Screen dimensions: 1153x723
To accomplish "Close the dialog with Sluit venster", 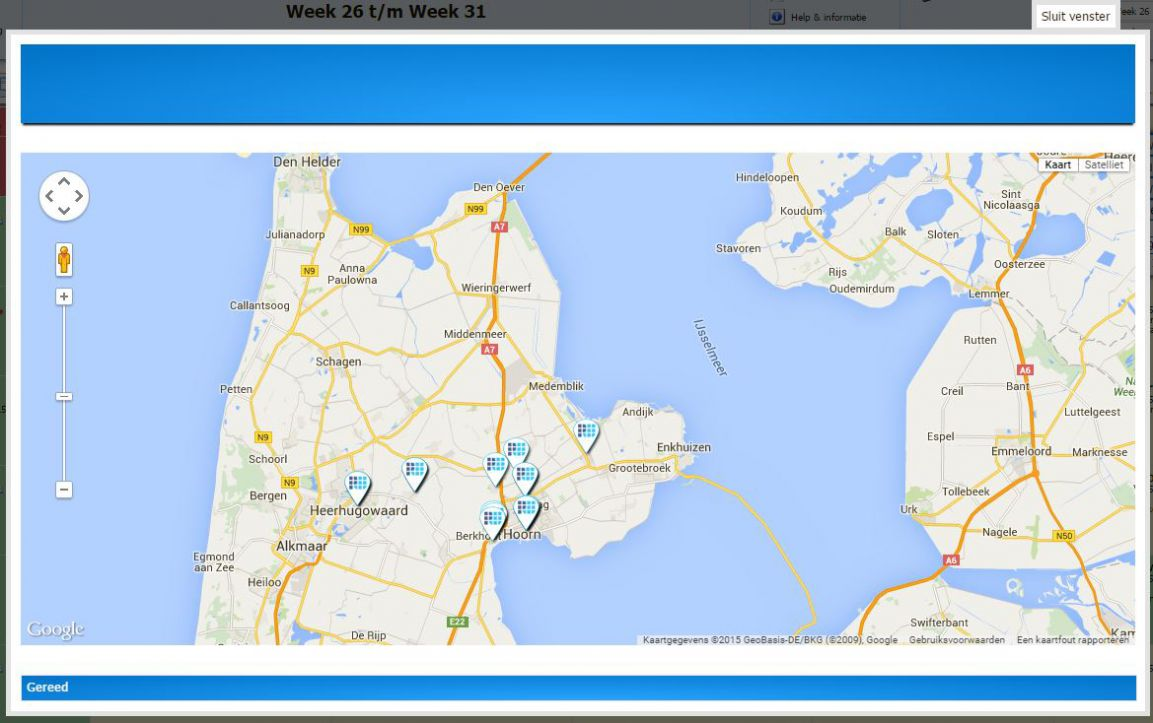I will 1076,16.
